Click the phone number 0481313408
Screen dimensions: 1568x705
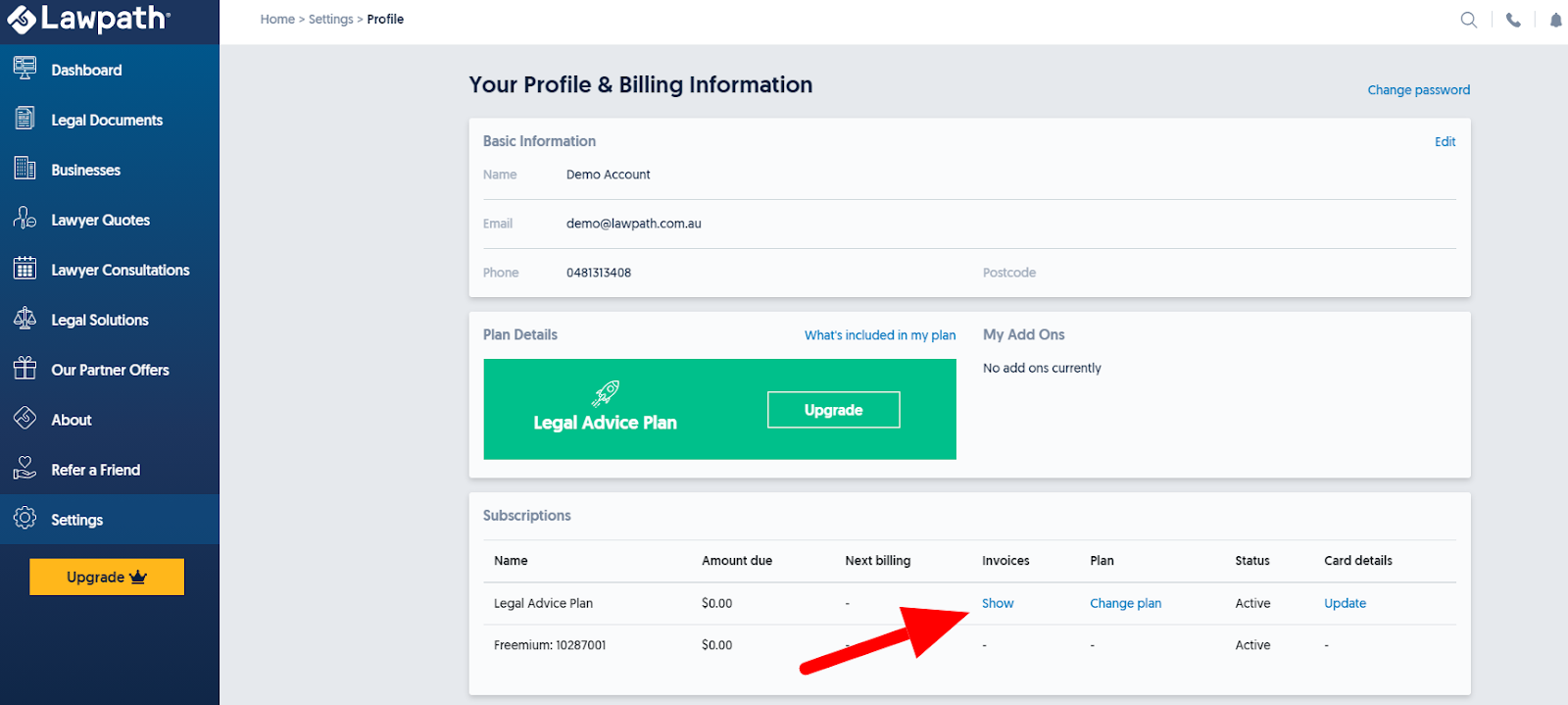[598, 273]
